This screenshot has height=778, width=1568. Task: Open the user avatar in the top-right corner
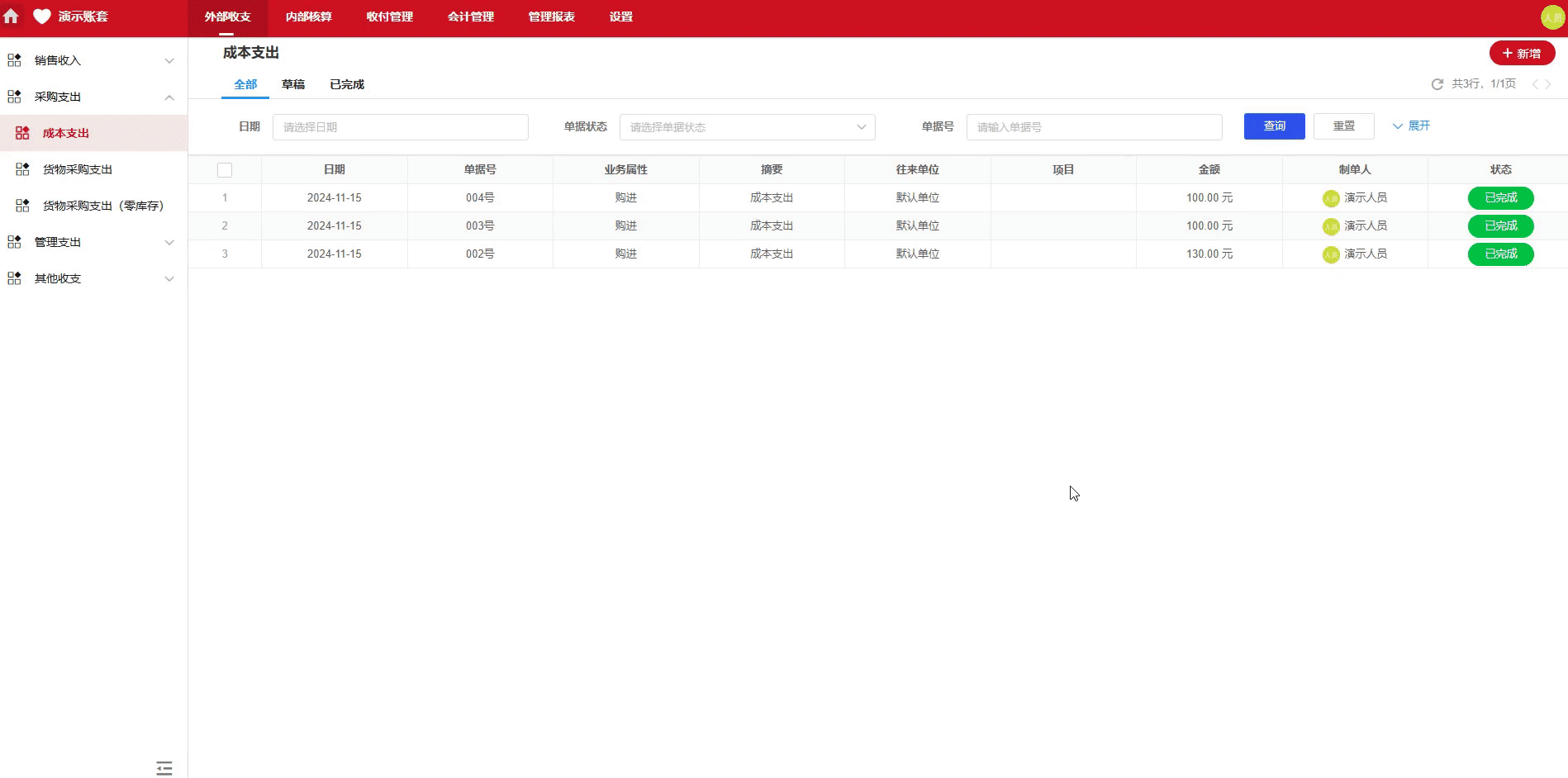[x=1552, y=16]
